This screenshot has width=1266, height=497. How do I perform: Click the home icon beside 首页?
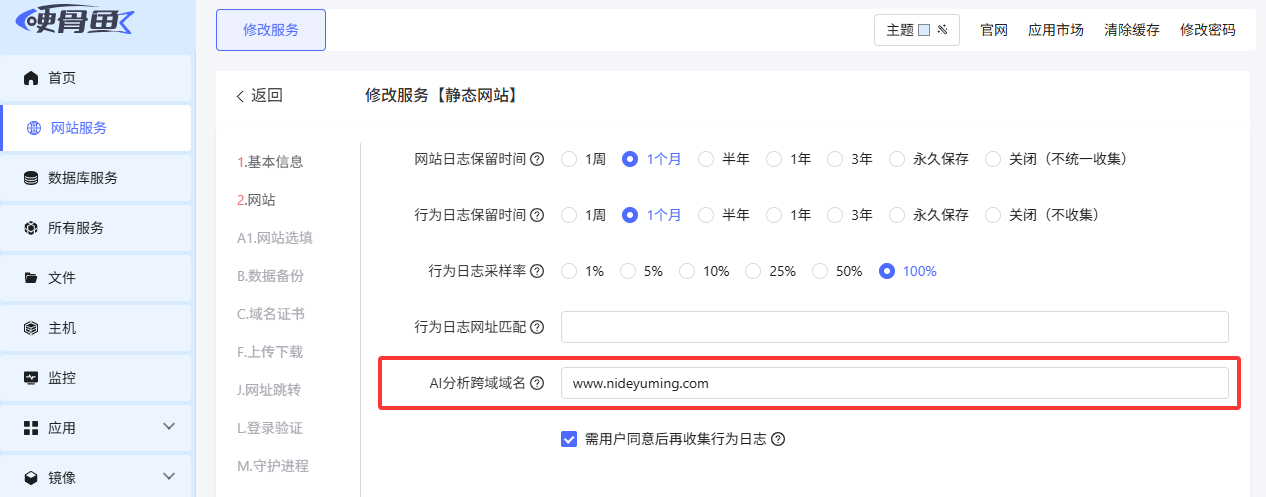pos(31,78)
